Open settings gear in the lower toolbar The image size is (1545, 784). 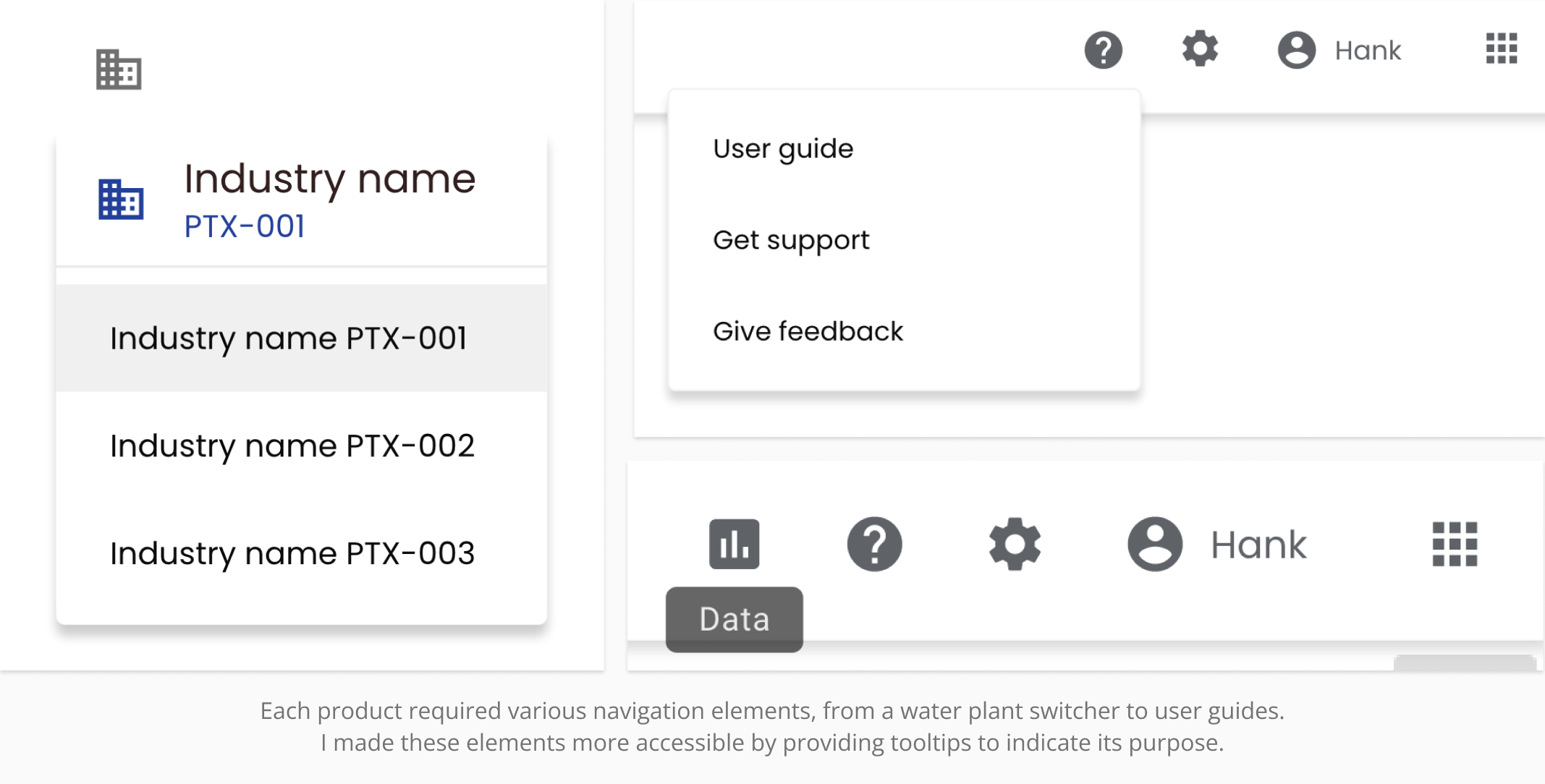pyautogui.click(x=1015, y=544)
